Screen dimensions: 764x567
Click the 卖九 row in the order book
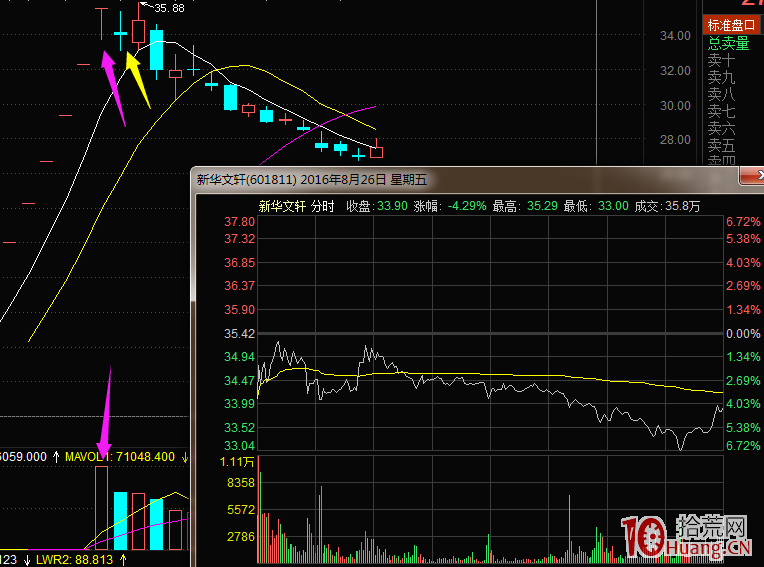(721, 77)
